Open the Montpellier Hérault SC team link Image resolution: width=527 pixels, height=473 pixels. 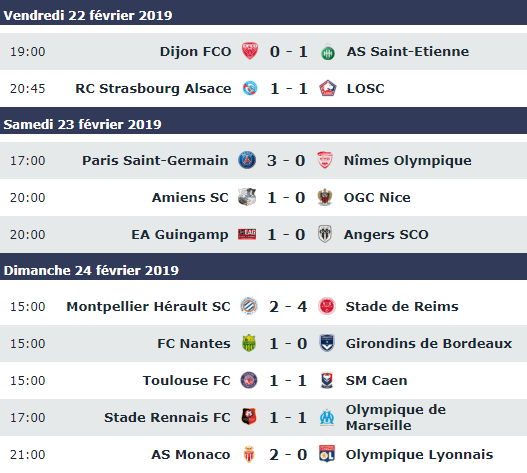pyautogui.click(x=148, y=306)
